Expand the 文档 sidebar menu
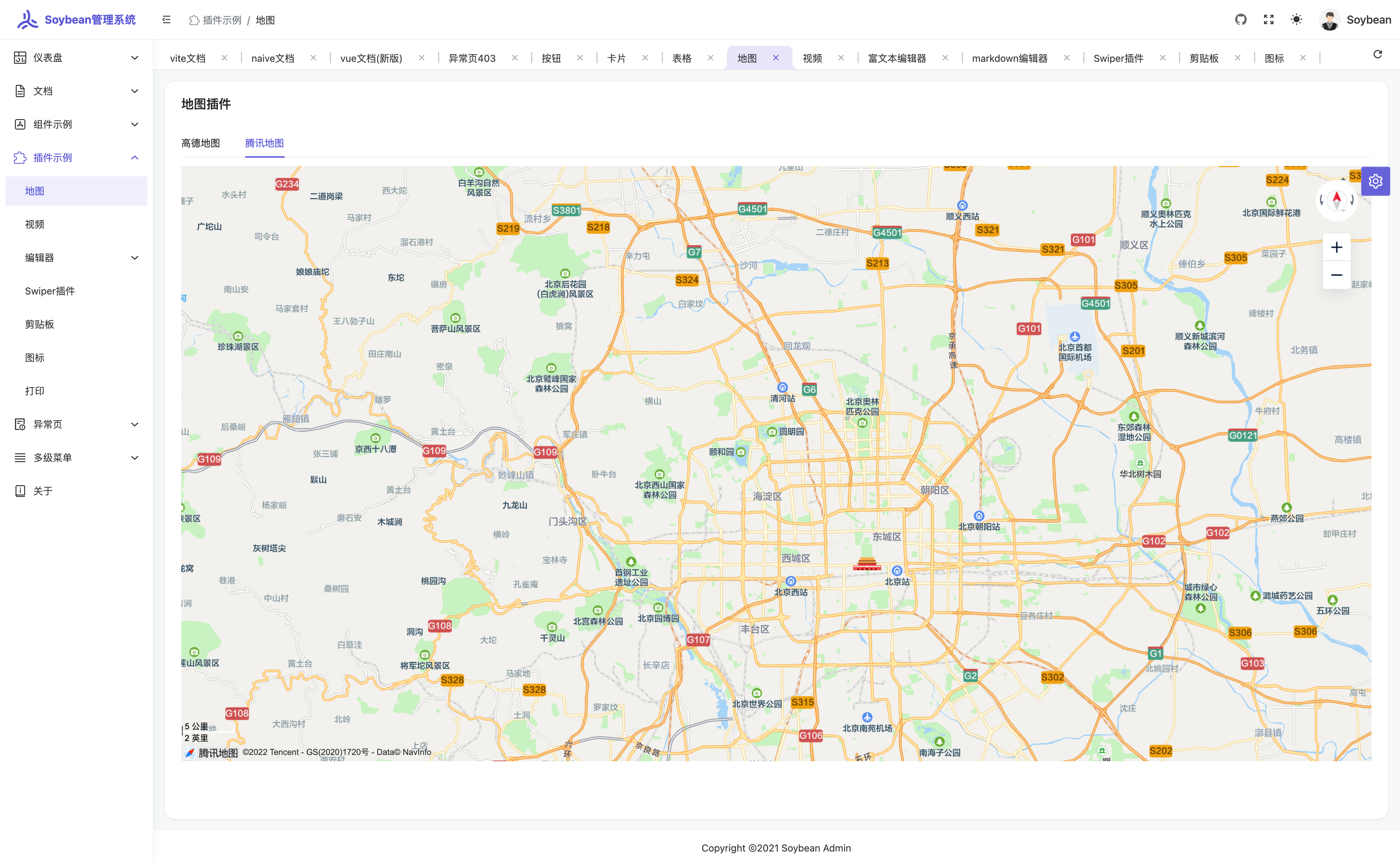 tap(76, 91)
